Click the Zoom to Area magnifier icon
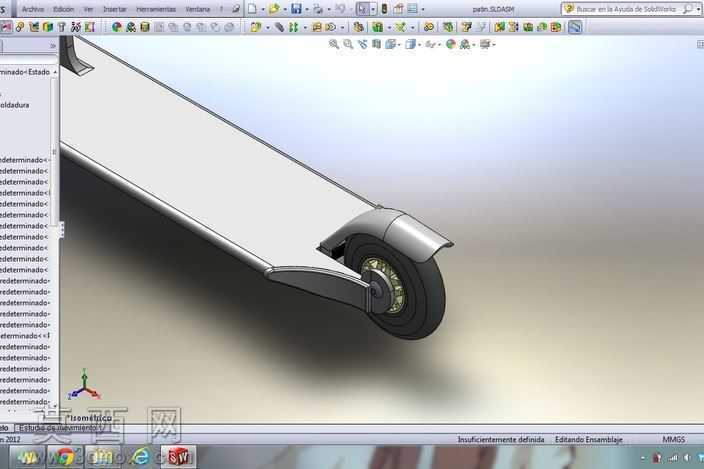The image size is (704, 469). click(348, 44)
